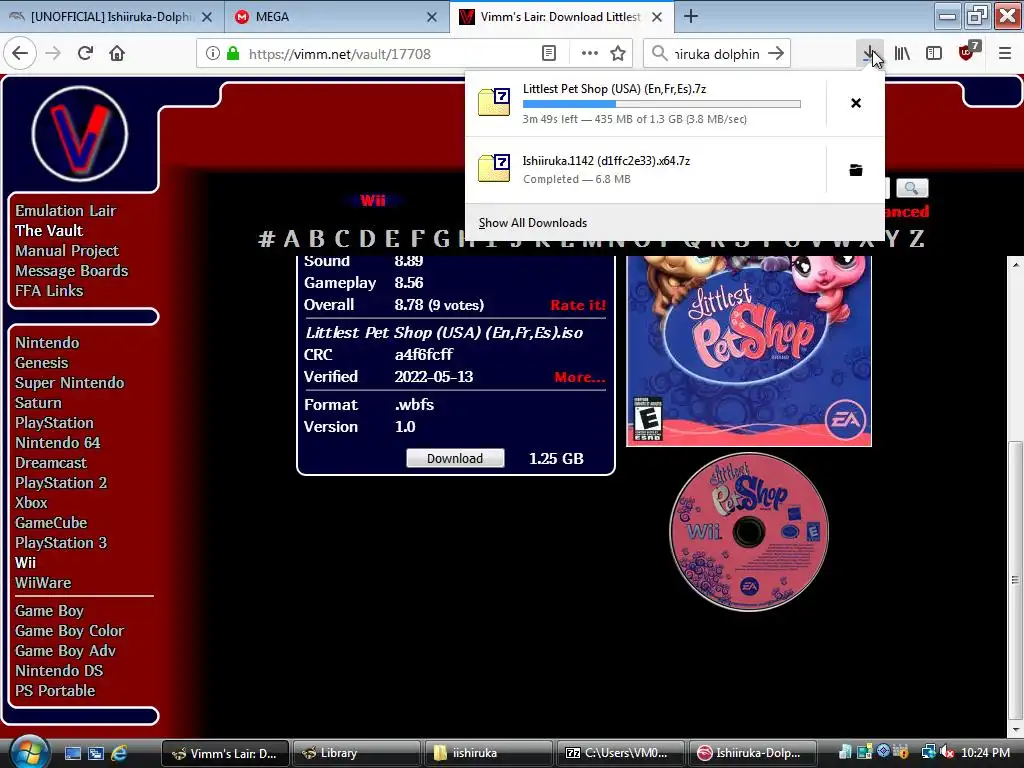The width and height of the screenshot is (1024, 768).
Task: Close the downloads panel via toolbar arrow
Action: click(x=869, y=54)
